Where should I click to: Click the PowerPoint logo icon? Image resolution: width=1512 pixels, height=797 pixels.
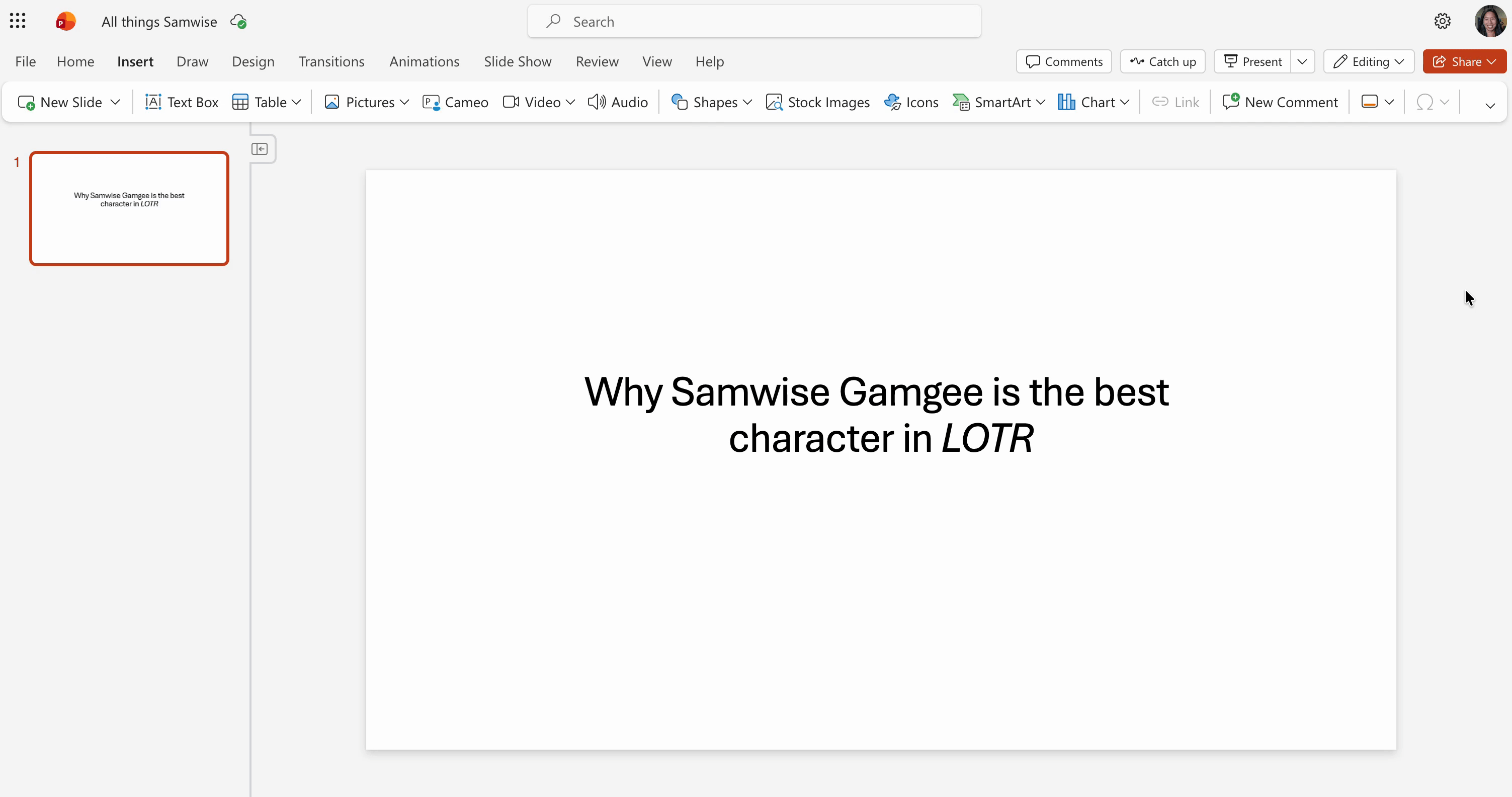(66, 21)
